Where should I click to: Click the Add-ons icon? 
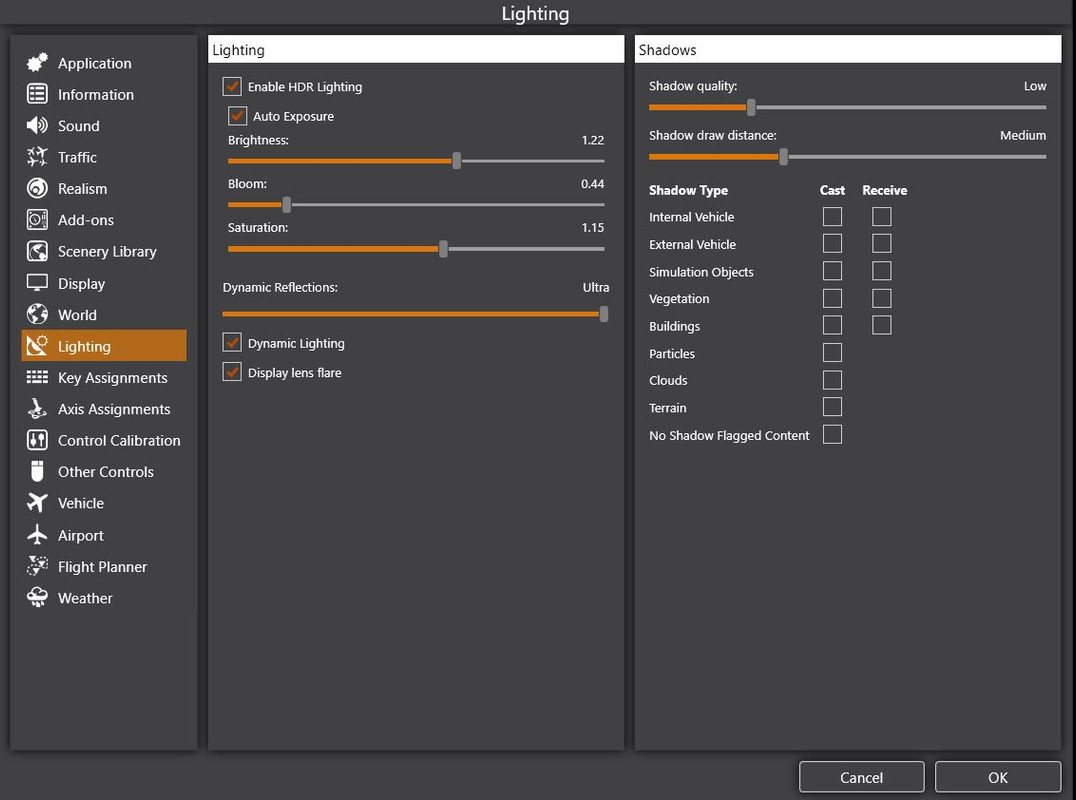pyautogui.click(x=37, y=220)
